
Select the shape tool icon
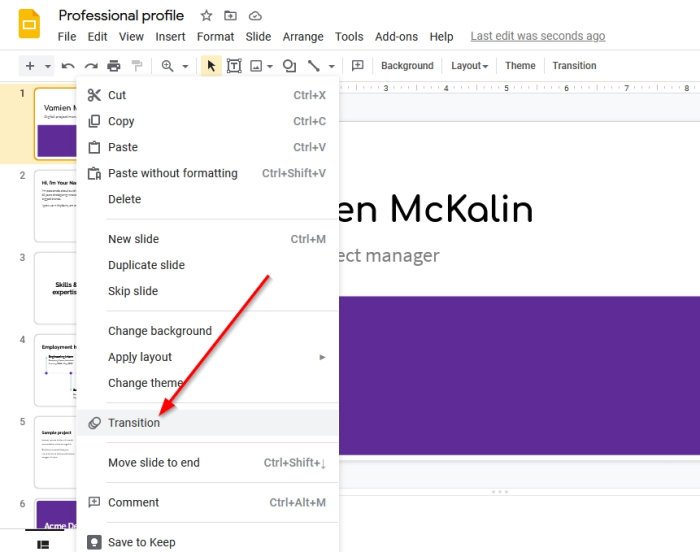(289, 66)
